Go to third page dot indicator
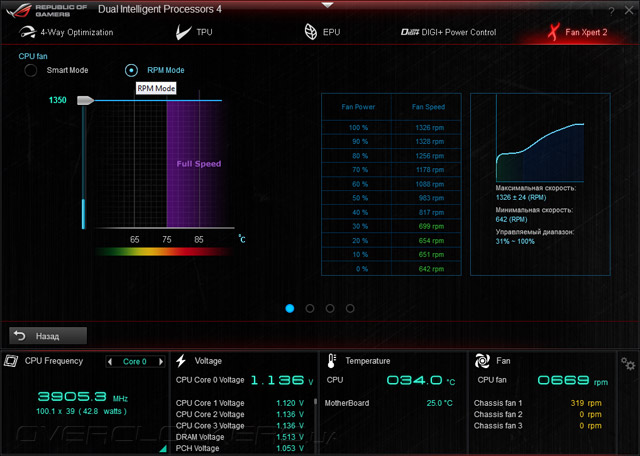 [330, 309]
